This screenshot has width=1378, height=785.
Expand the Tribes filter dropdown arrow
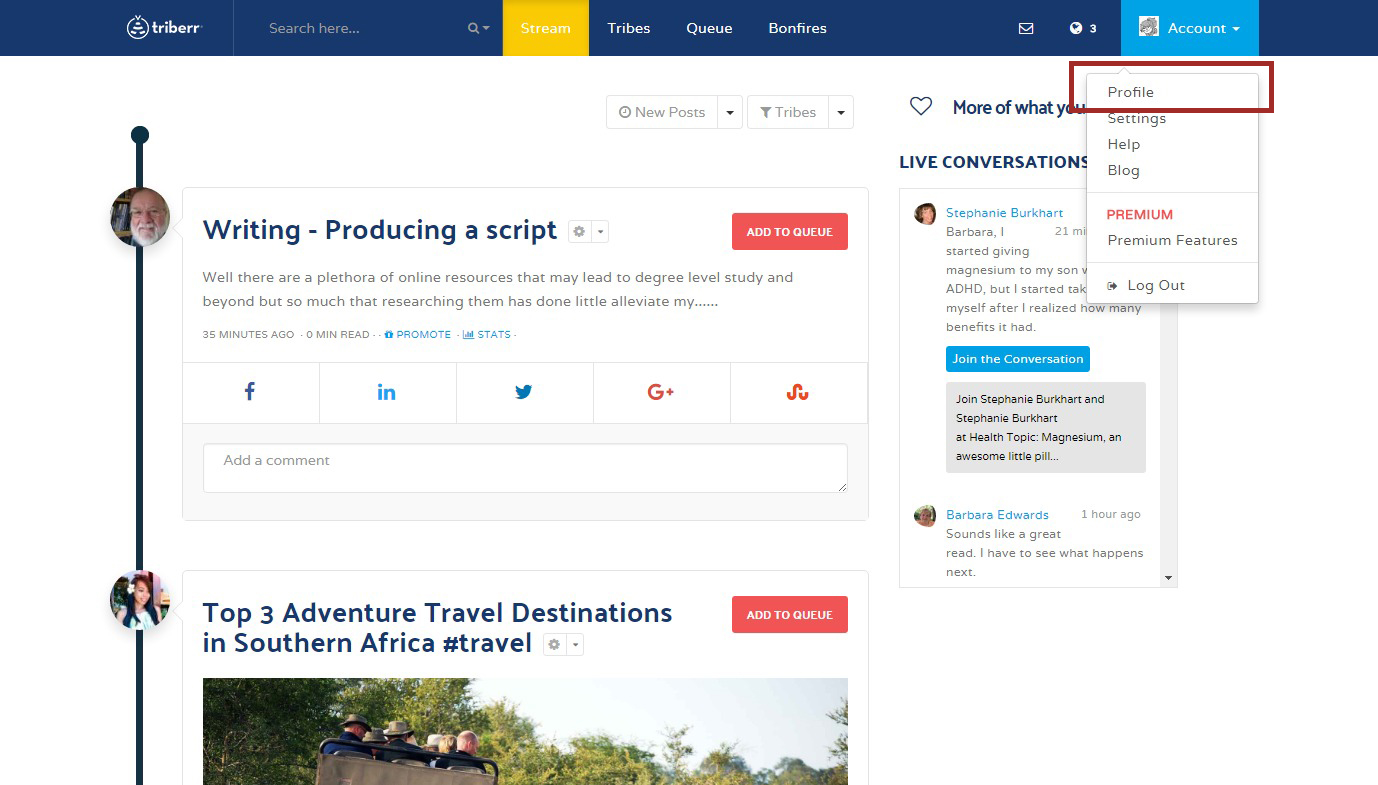[841, 112]
